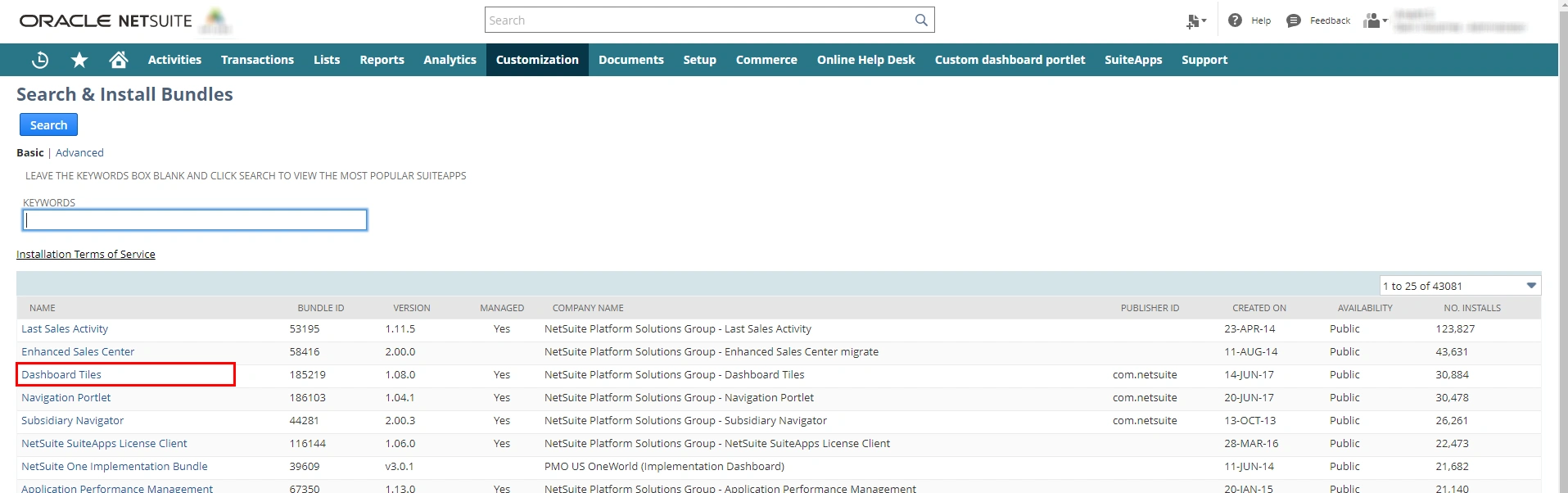This screenshot has height=493, width=1568.
Task: Click the company logo beside NetSuite
Action: click(215, 21)
